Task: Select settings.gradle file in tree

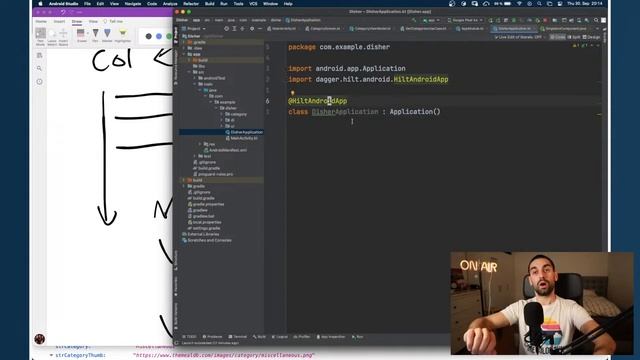Action: coord(204,228)
